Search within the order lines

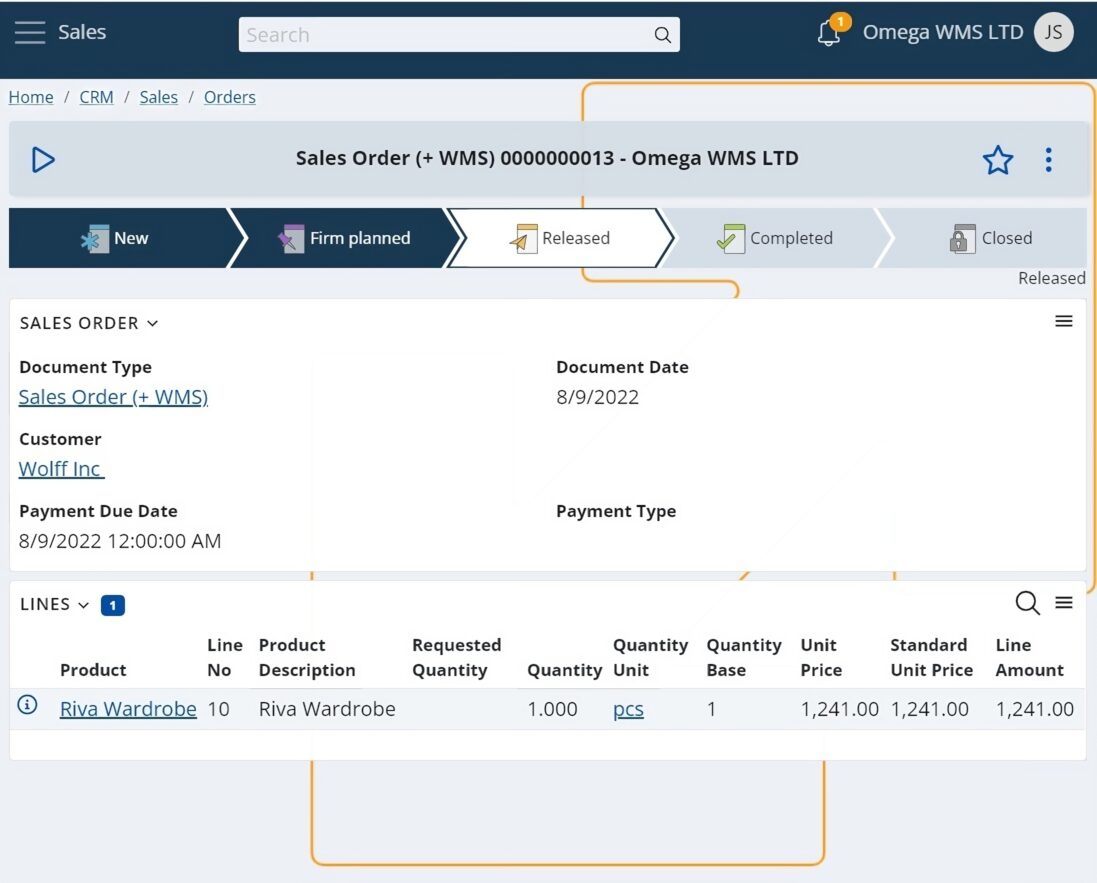tap(1026, 603)
